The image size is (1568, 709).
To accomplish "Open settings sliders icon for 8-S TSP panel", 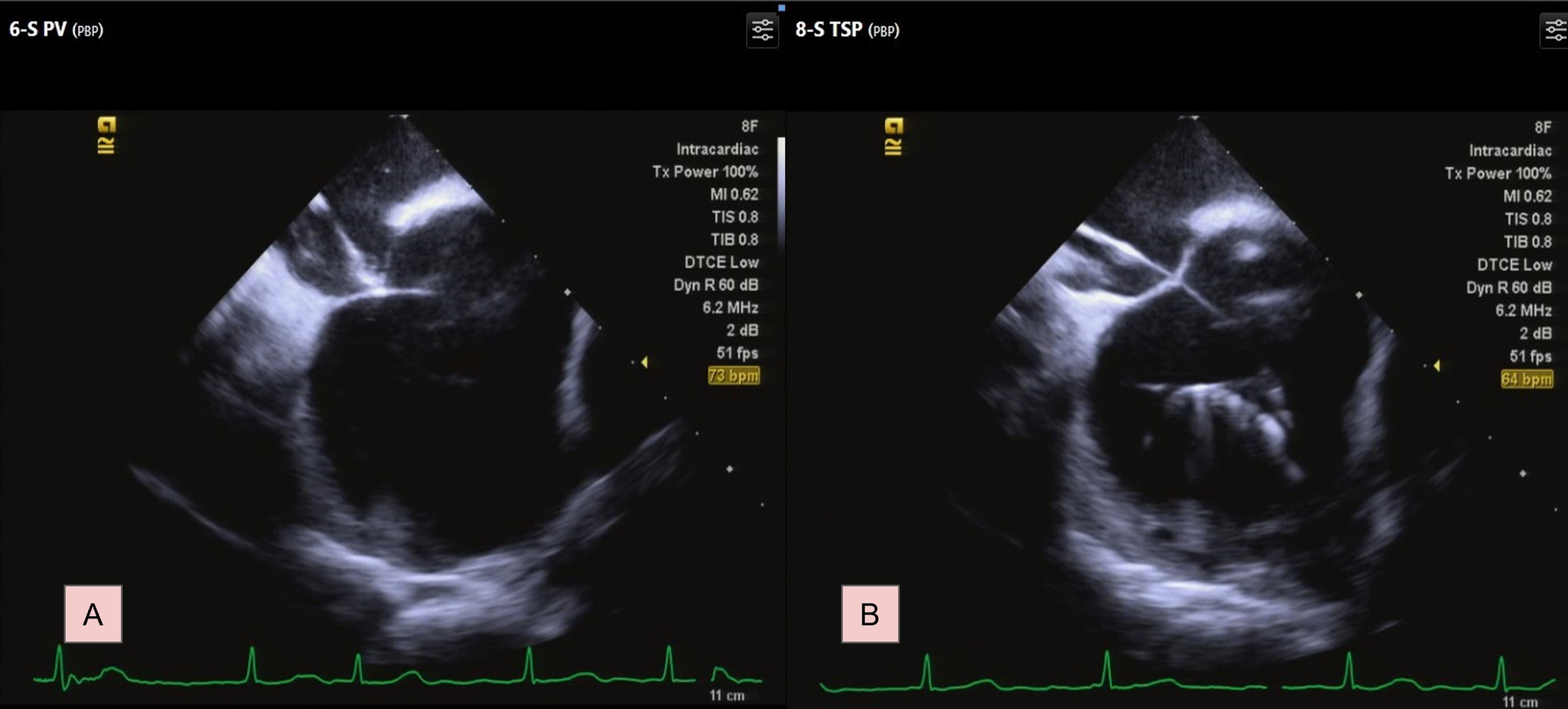I will [1555, 30].
